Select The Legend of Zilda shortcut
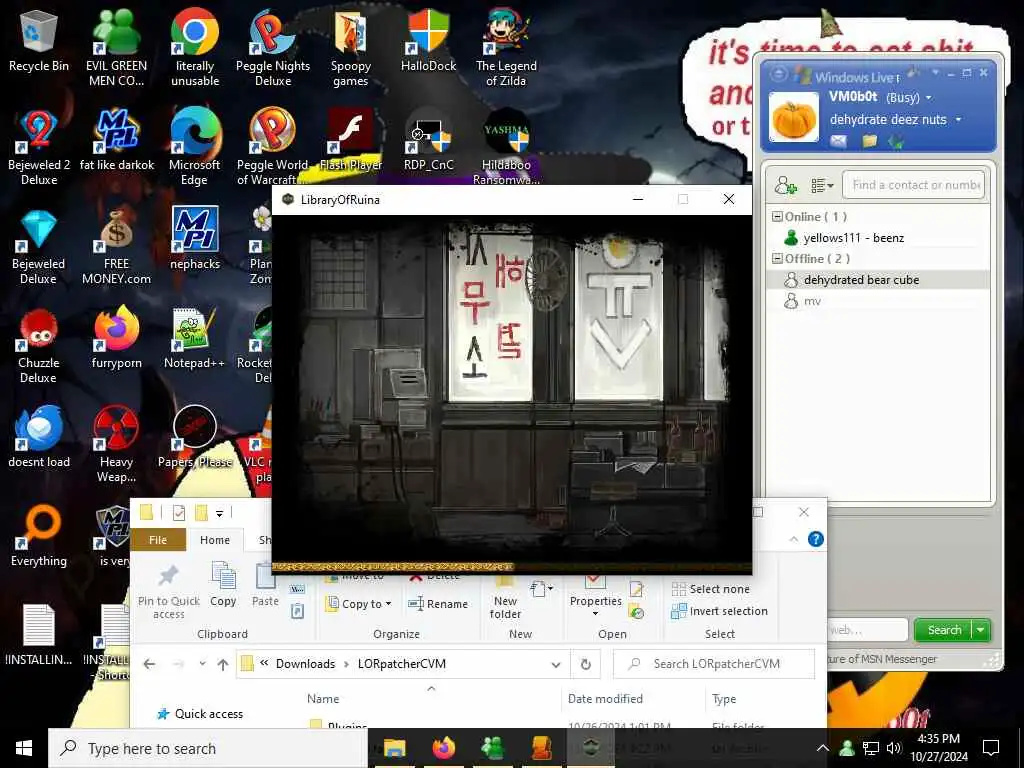 [506, 48]
